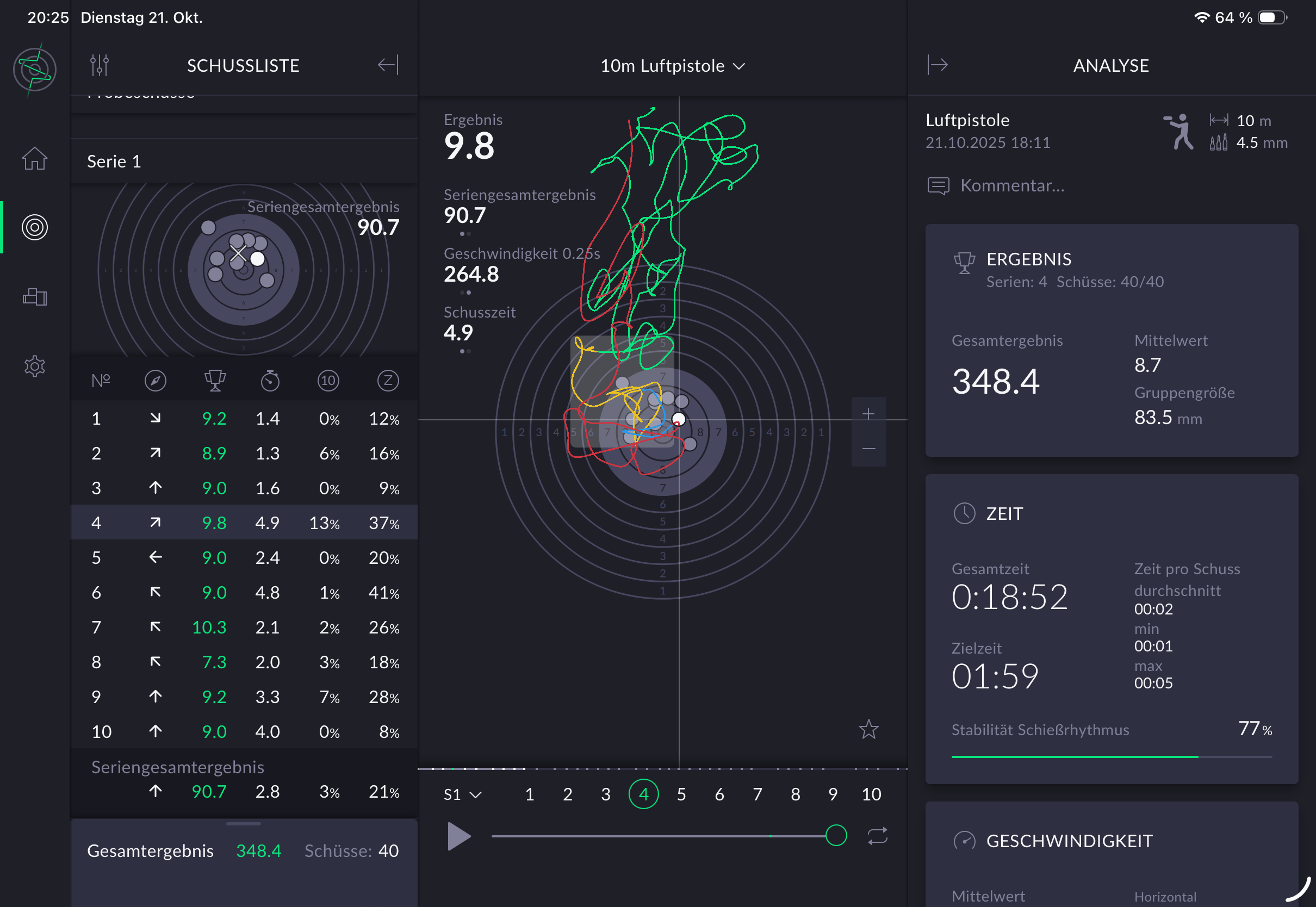1316x907 pixels.
Task: Expand the S1 series selector
Action: (x=462, y=794)
